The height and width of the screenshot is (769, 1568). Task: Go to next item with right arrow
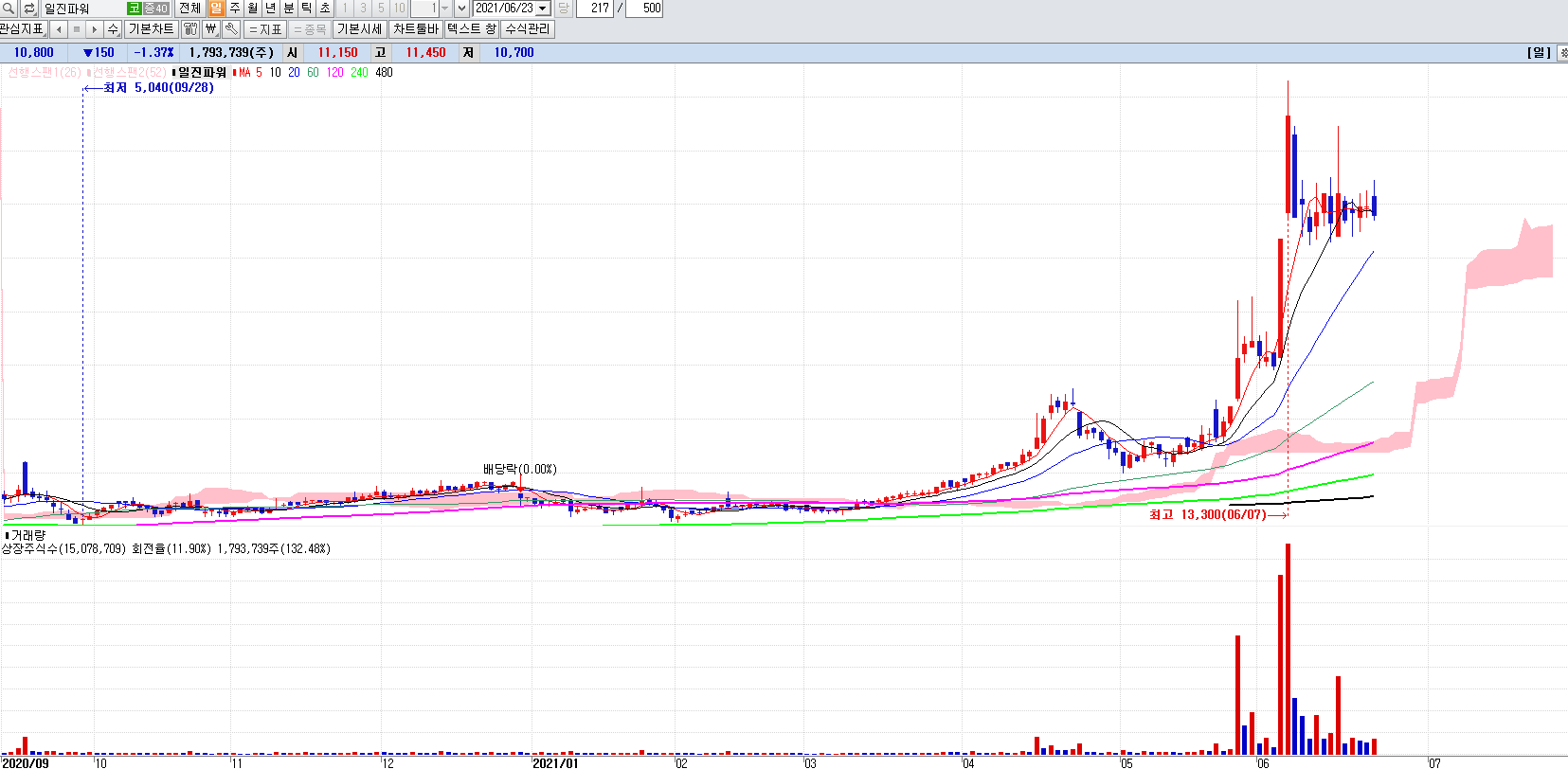(95, 29)
